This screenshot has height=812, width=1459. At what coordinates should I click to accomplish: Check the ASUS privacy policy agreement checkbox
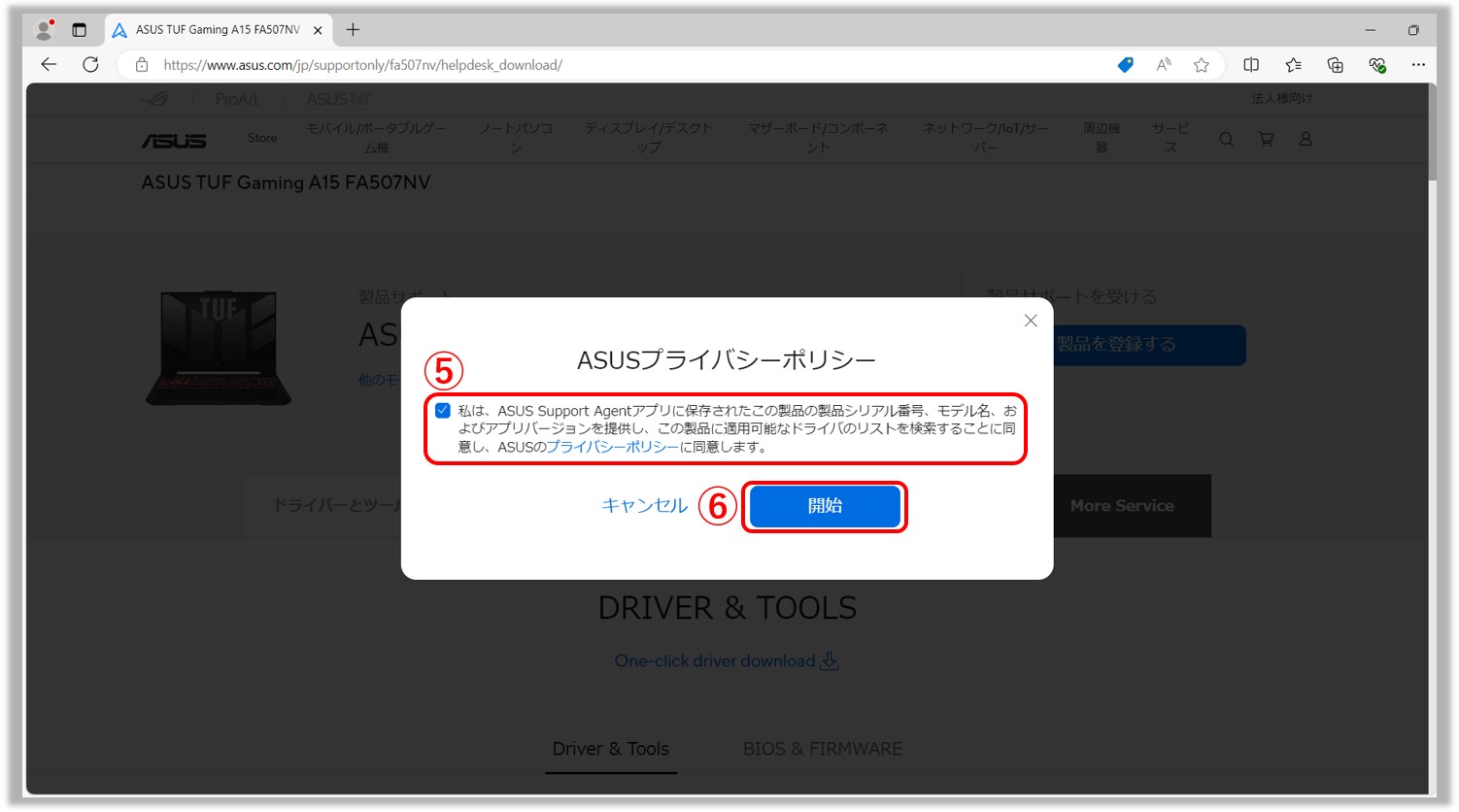(443, 411)
